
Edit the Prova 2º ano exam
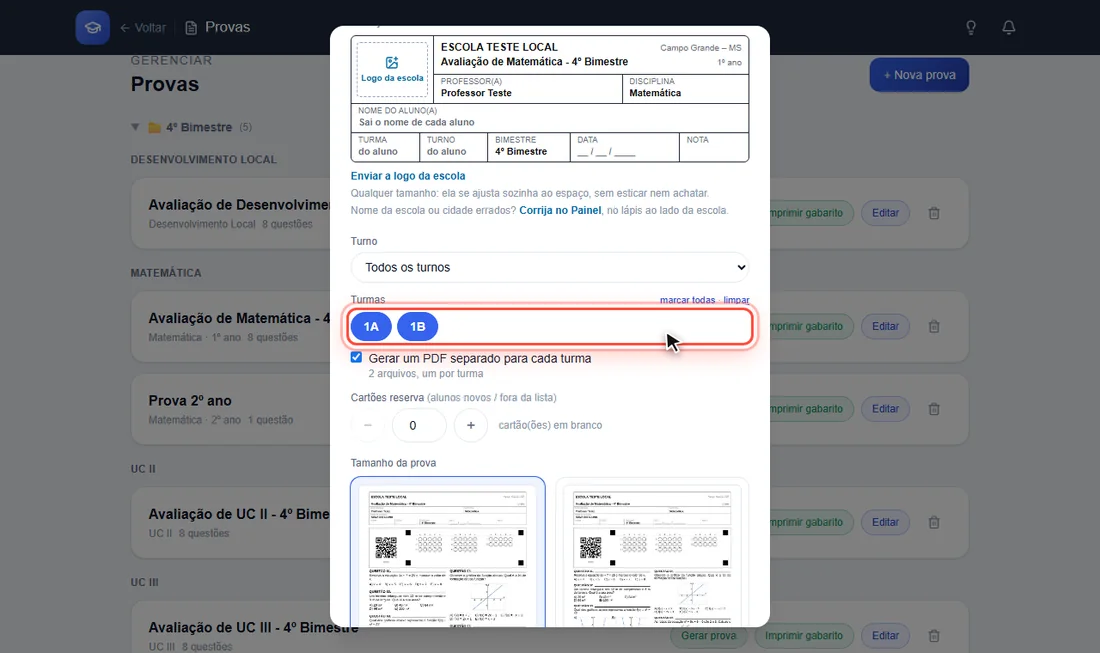click(885, 409)
